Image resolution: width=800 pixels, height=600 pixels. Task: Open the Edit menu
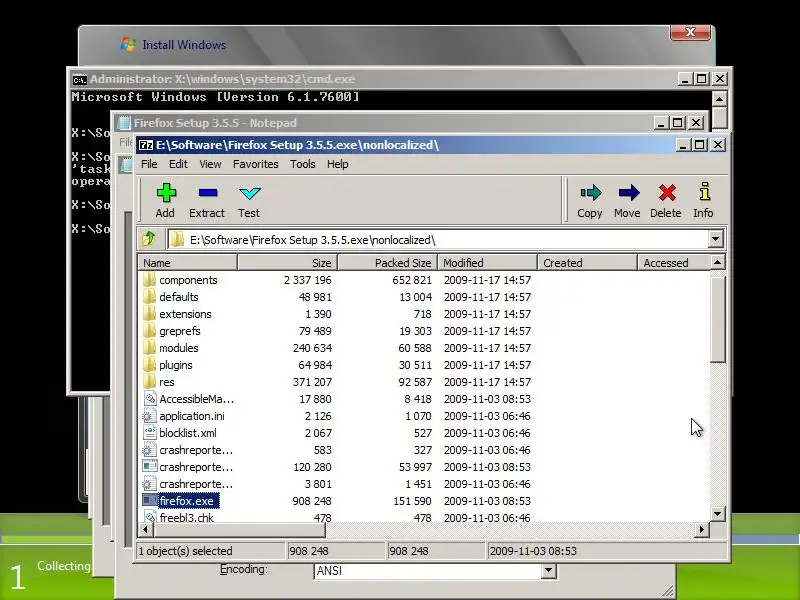pyautogui.click(x=178, y=164)
